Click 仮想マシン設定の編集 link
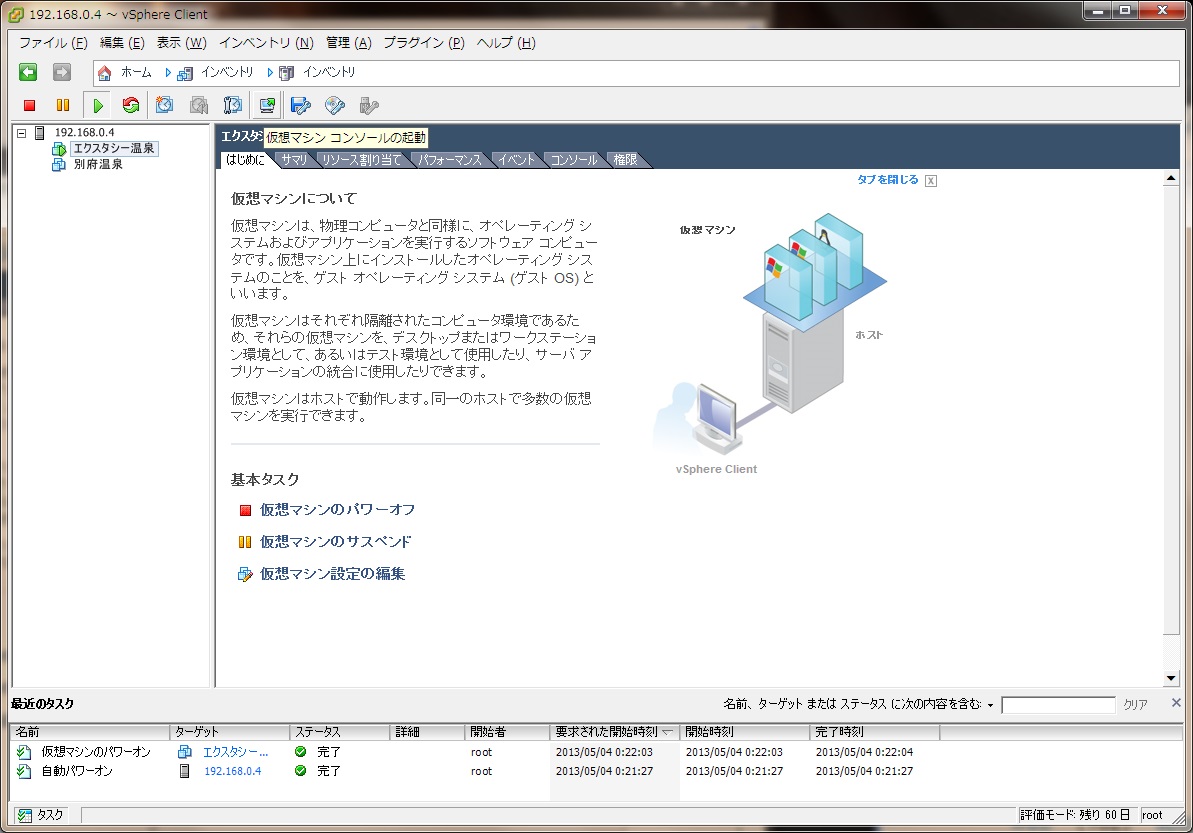The image size is (1193, 833). (x=332, y=574)
